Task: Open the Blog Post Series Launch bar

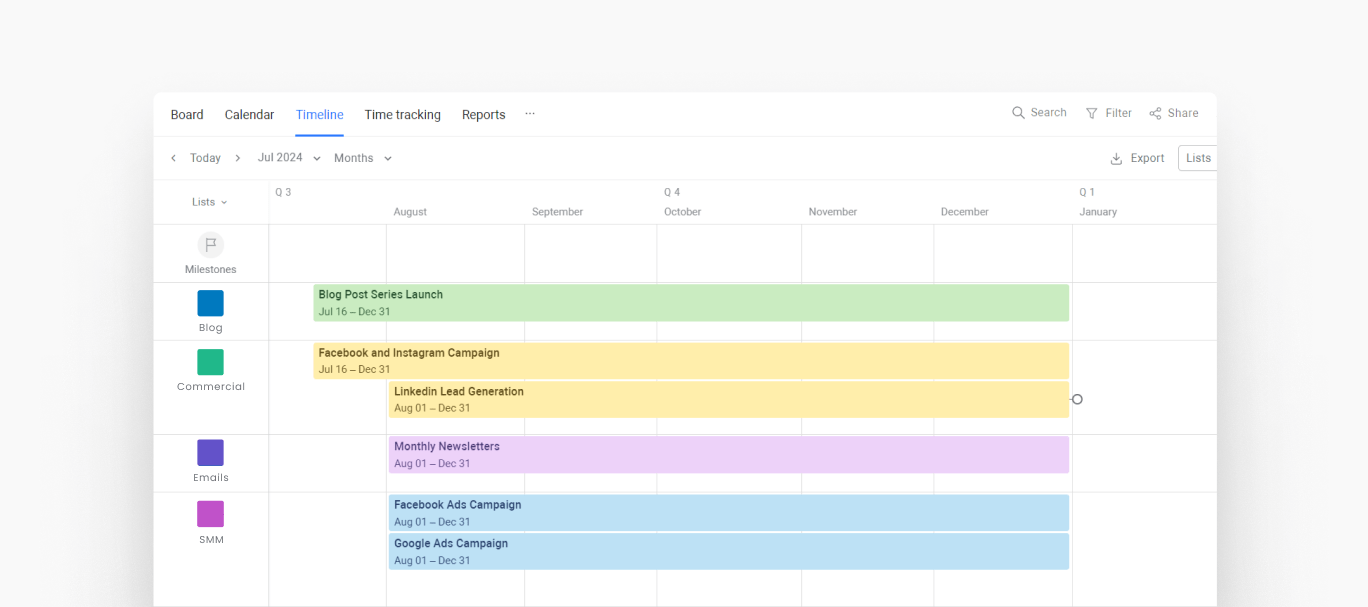Action: coord(690,303)
